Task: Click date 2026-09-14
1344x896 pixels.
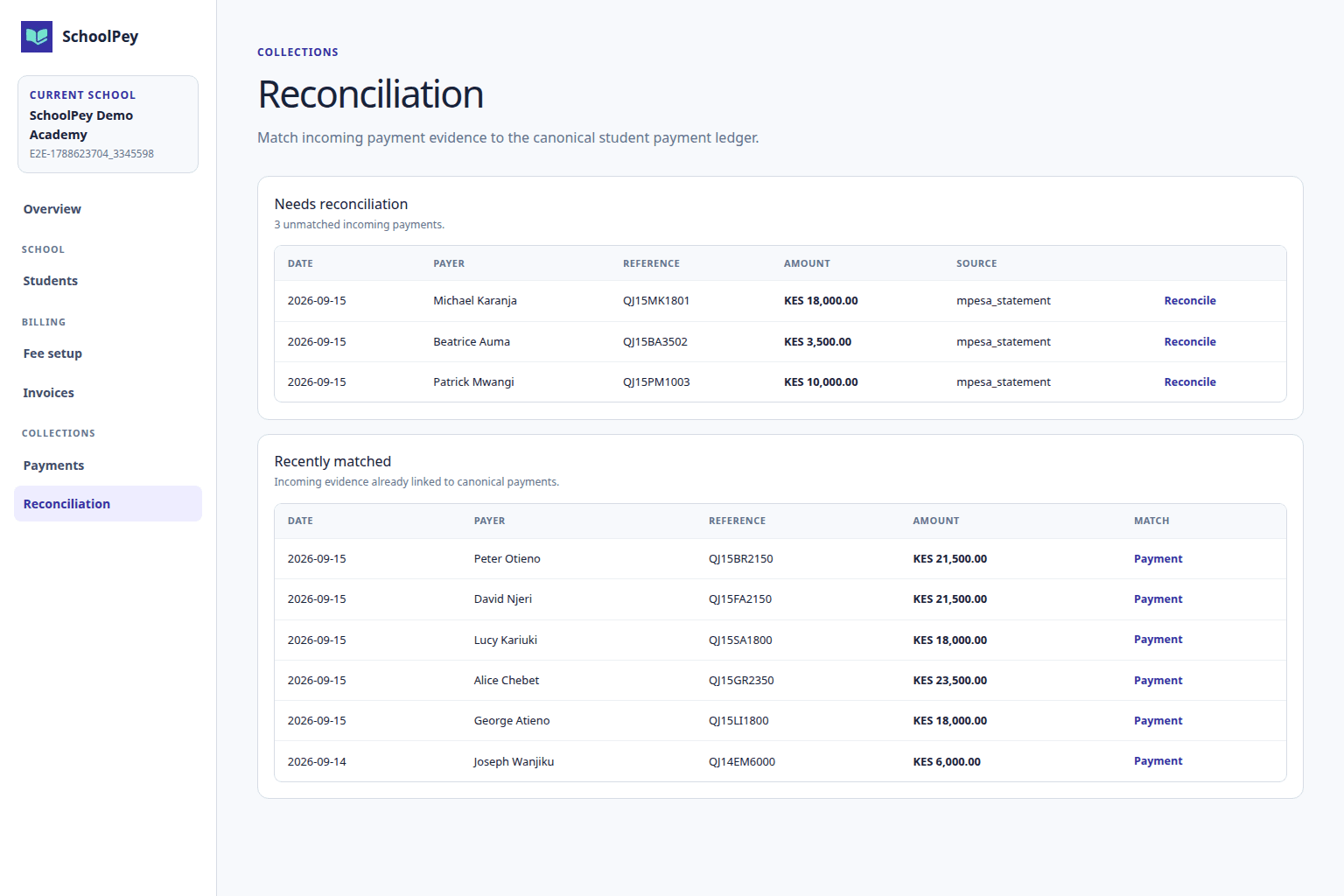Action: tap(317, 762)
